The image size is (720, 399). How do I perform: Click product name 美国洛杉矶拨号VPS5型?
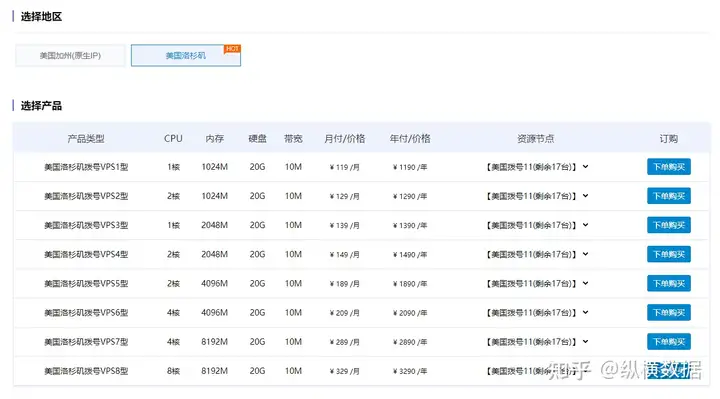click(86, 284)
